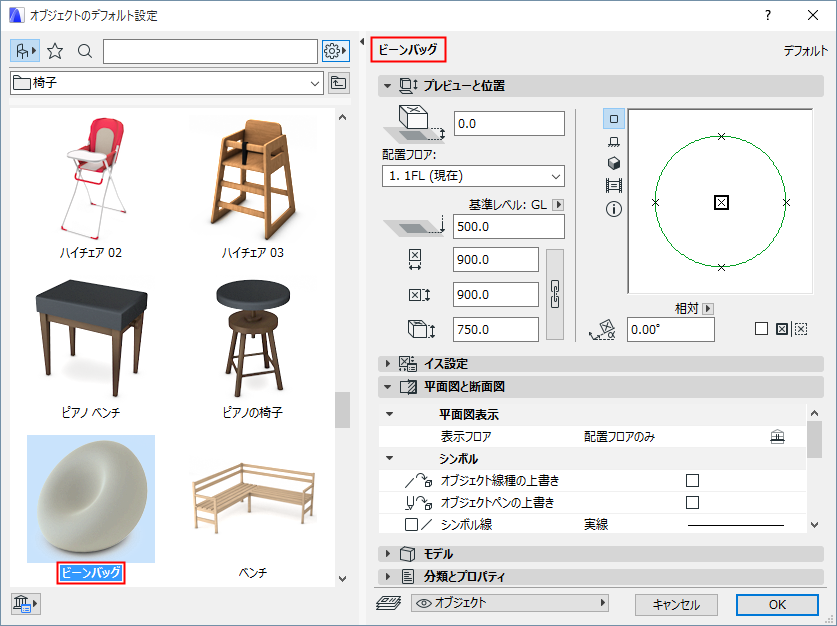Image resolution: width=837 pixels, height=626 pixels.
Task: Open the オブジェクト layer dropdown
Action: [x=510, y=603]
